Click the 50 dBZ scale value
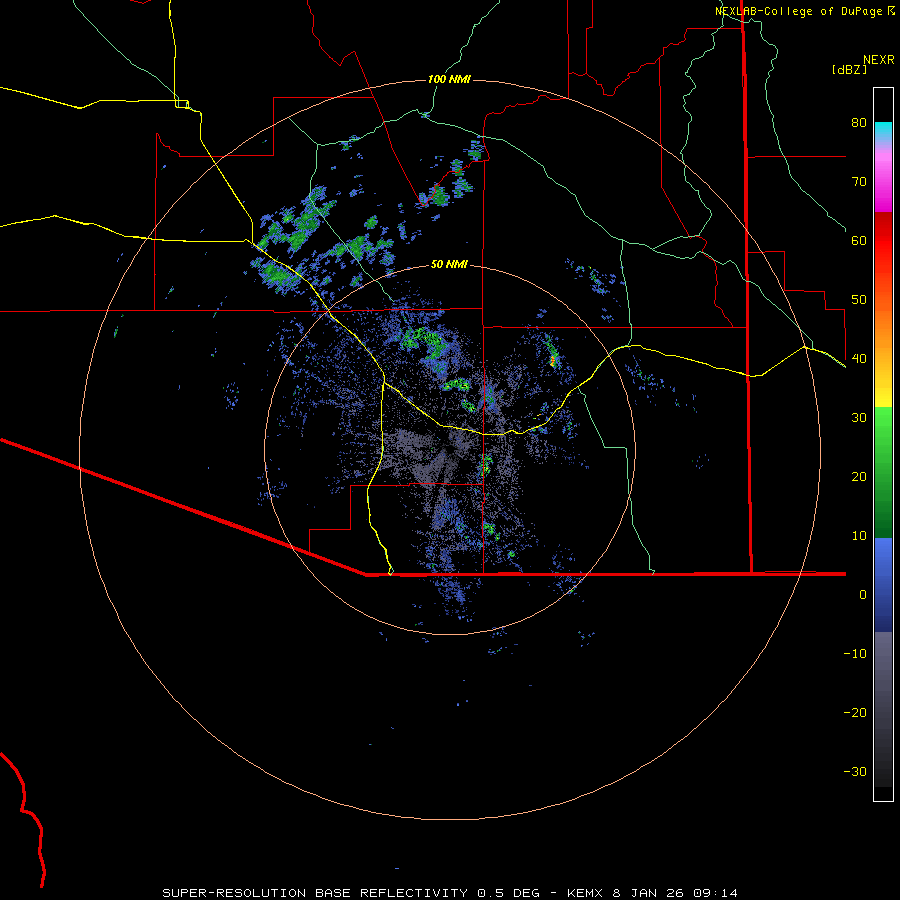The image size is (900, 900). point(859,300)
